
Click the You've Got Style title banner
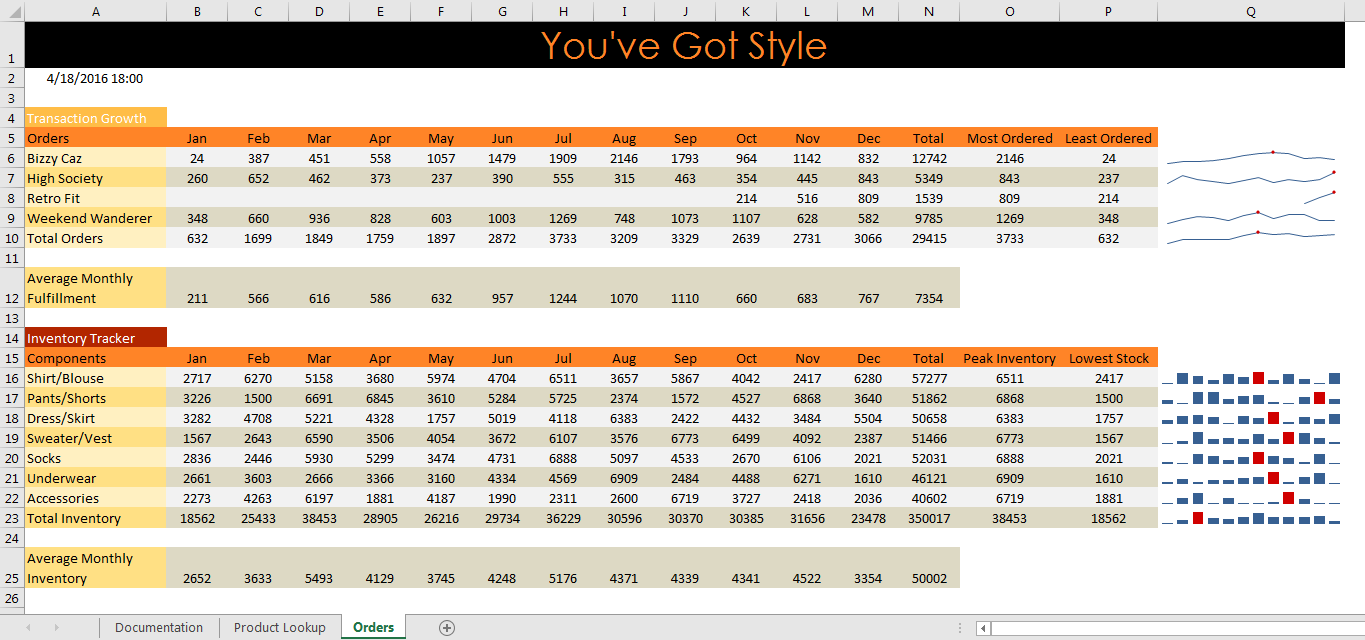pyautogui.click(x=684, y=46)
